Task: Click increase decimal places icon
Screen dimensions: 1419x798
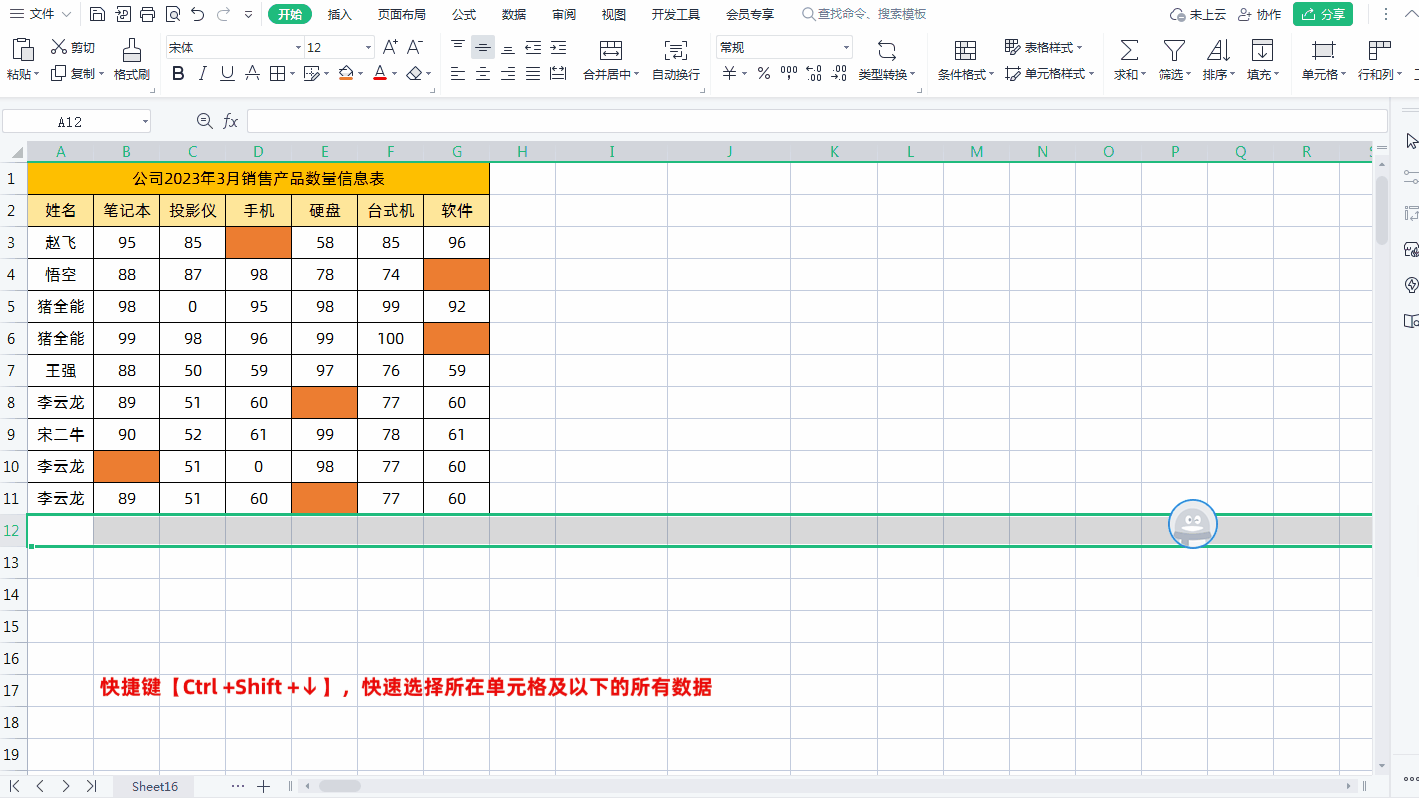Action: point(814,73)
